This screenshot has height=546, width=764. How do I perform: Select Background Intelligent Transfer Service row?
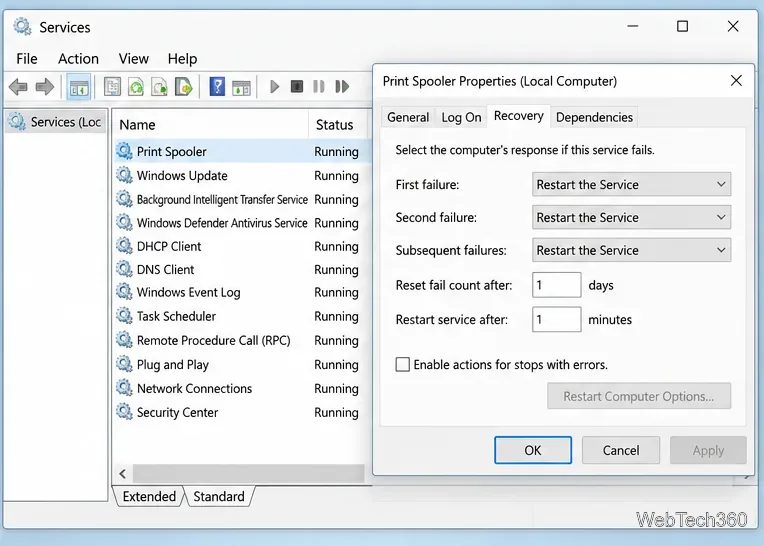point(241,199)
